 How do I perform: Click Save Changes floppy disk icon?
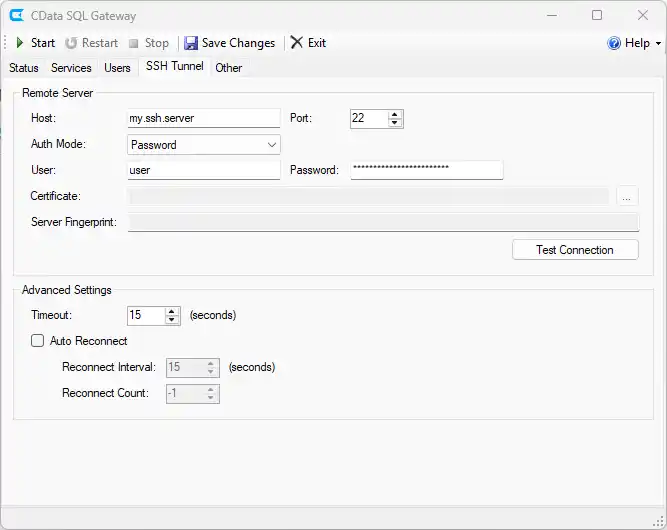(191, 43)
